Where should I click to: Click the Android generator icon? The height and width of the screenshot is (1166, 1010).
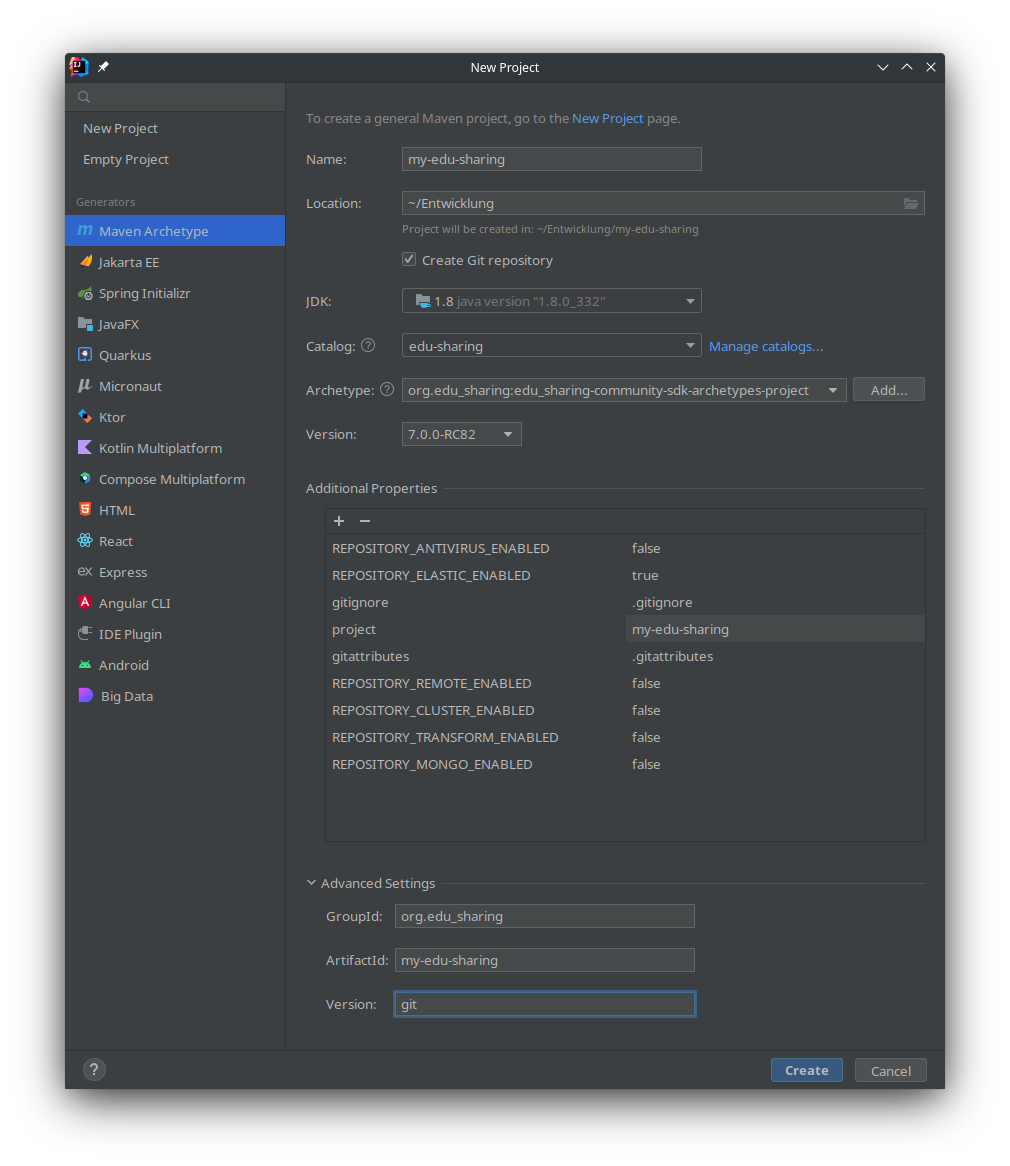(85, 666)
